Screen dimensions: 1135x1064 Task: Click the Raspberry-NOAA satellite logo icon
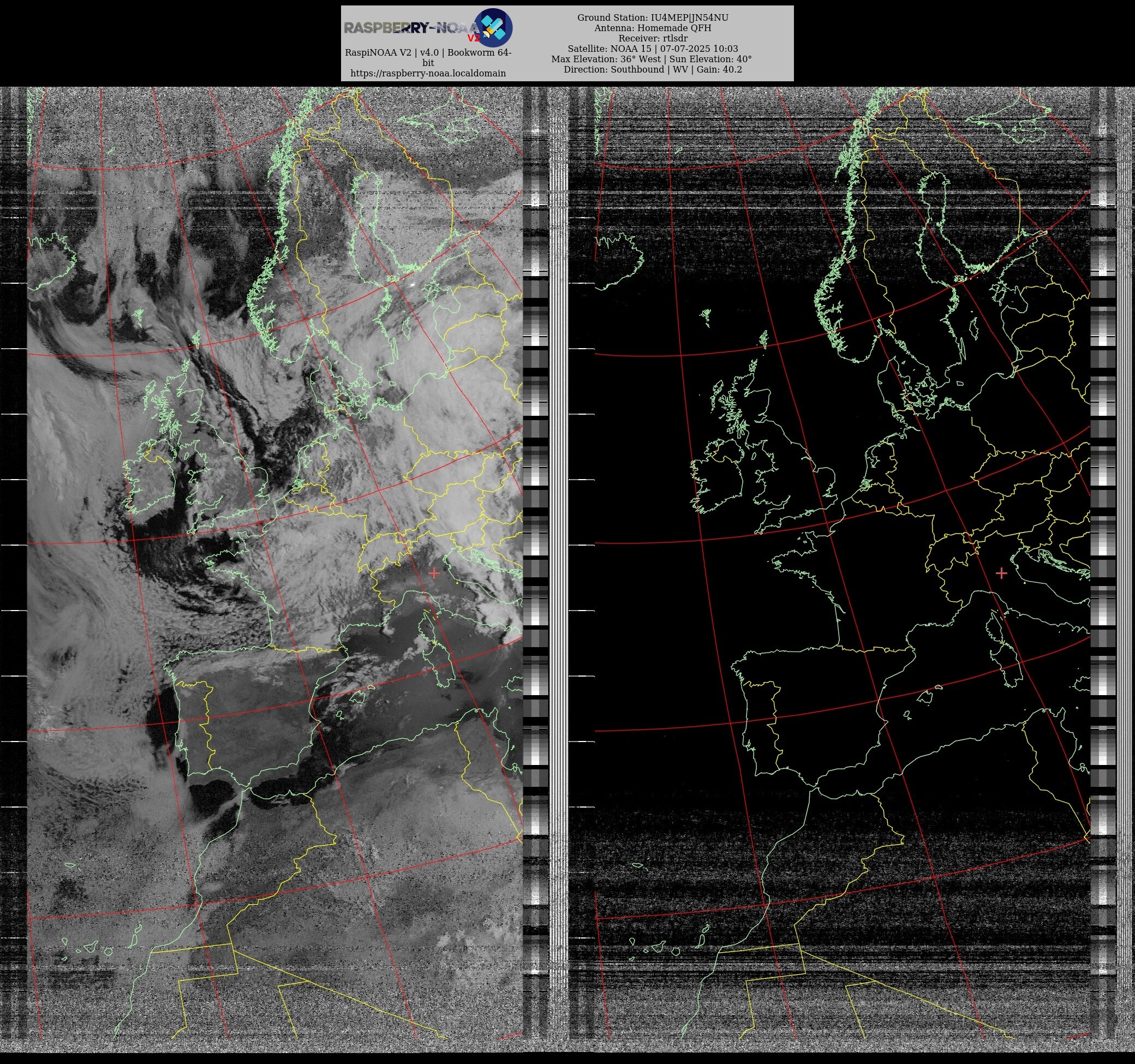(x=493, y=27)
